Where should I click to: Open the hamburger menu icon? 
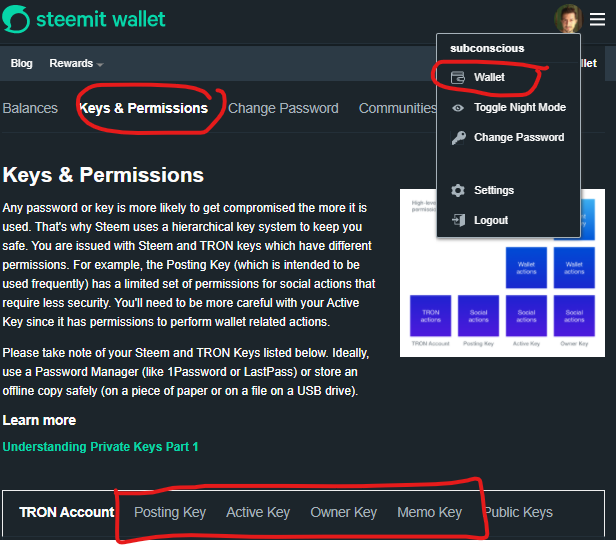pos(597,17)
